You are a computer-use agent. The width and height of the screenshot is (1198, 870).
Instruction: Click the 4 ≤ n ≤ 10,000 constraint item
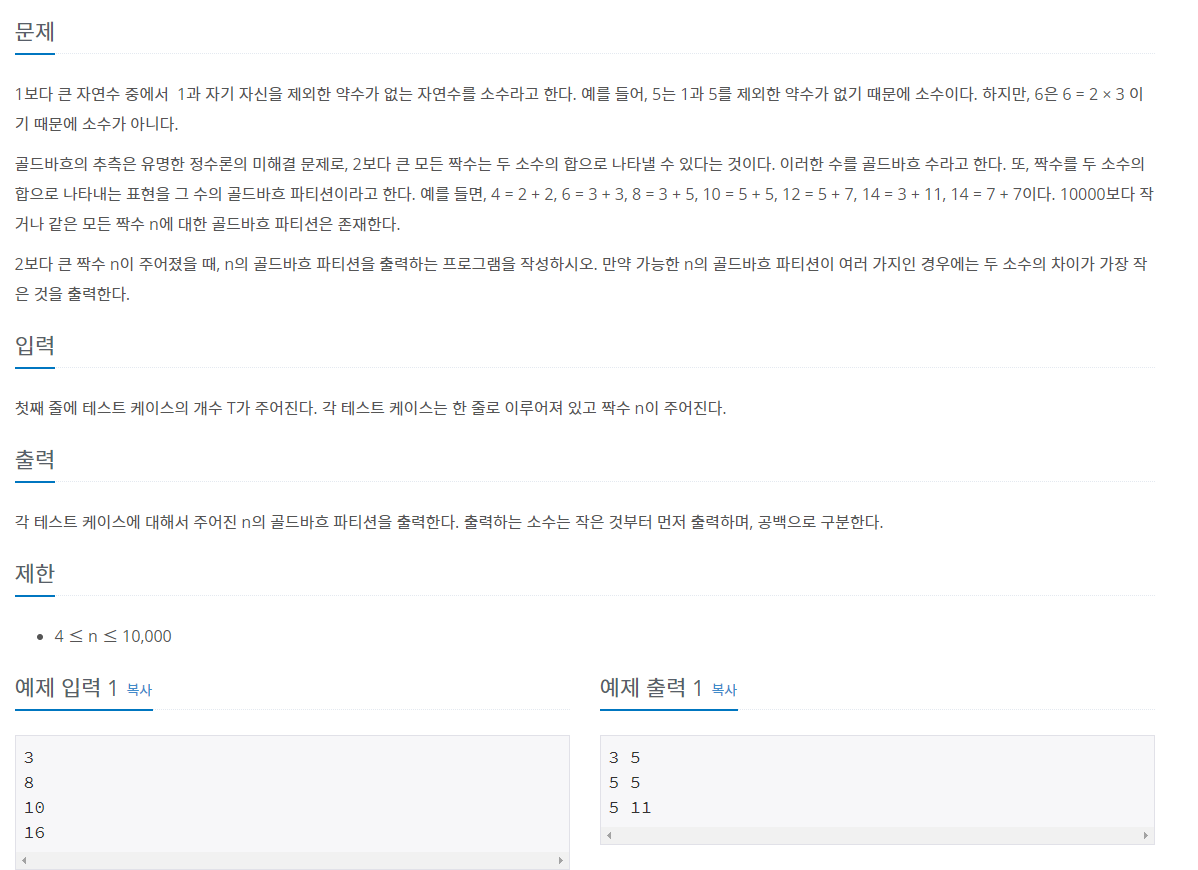point(112,636)
